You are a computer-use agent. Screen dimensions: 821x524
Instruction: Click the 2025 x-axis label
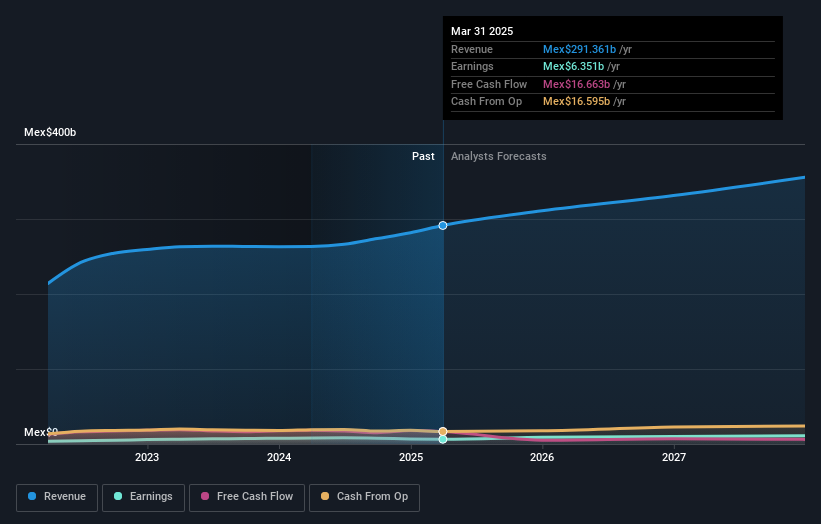411,458
